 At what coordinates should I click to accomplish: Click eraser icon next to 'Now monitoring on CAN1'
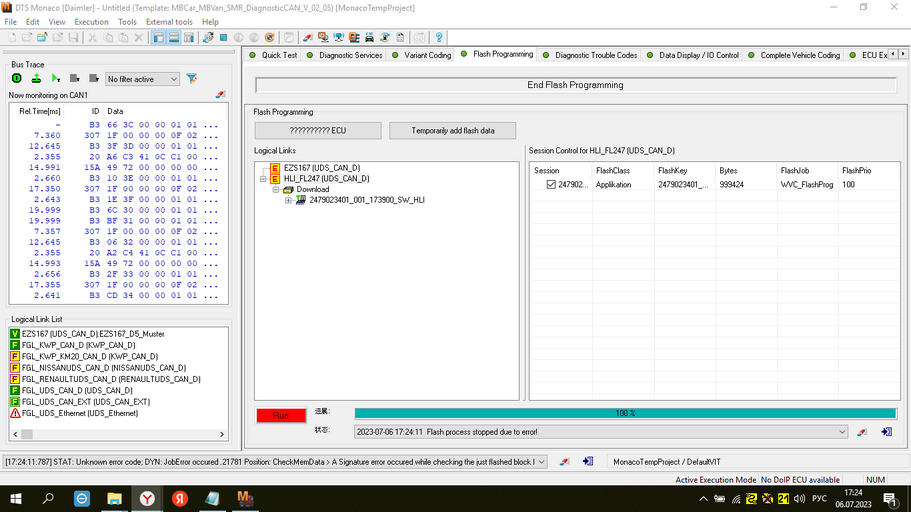click(220, 95)
